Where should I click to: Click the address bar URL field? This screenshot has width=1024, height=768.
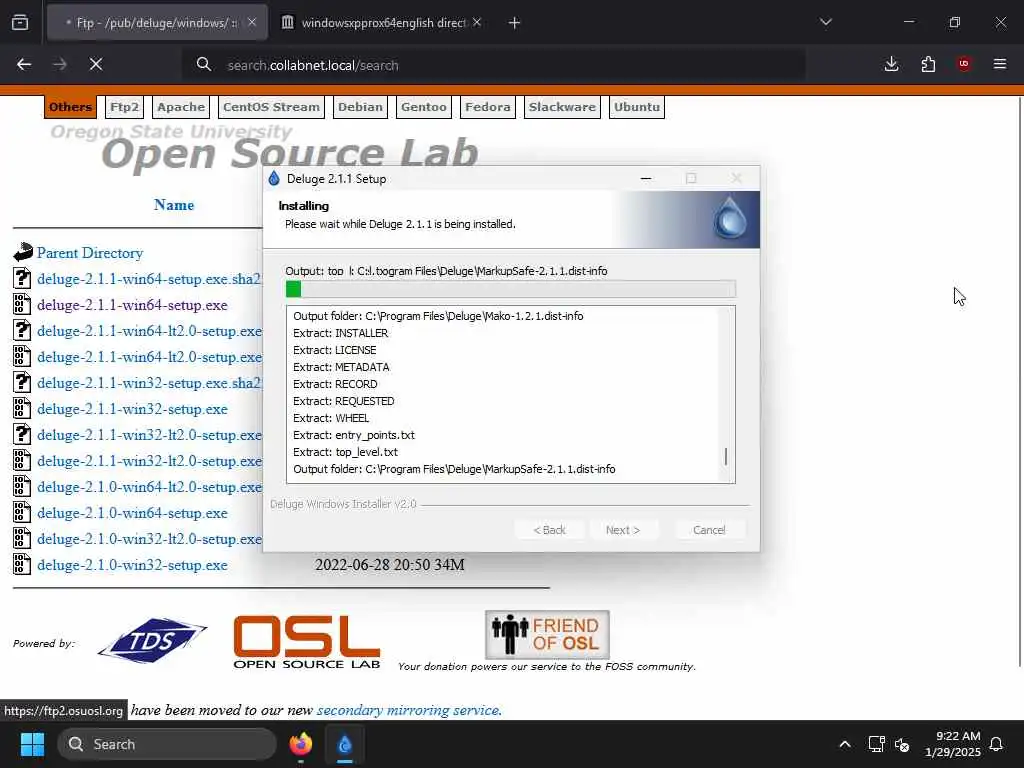[496, 65]
